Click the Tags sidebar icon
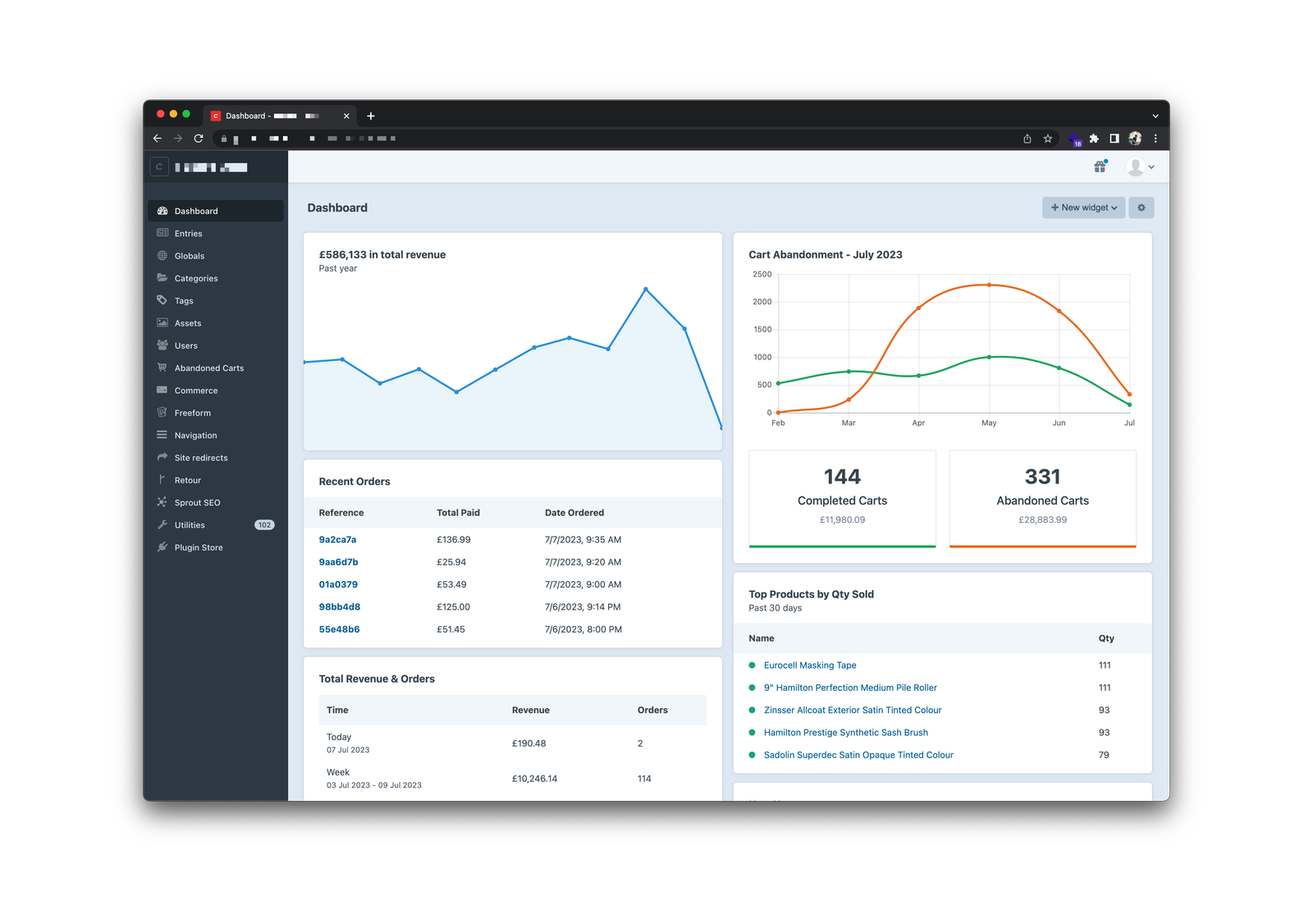 (x=162, y=300)
